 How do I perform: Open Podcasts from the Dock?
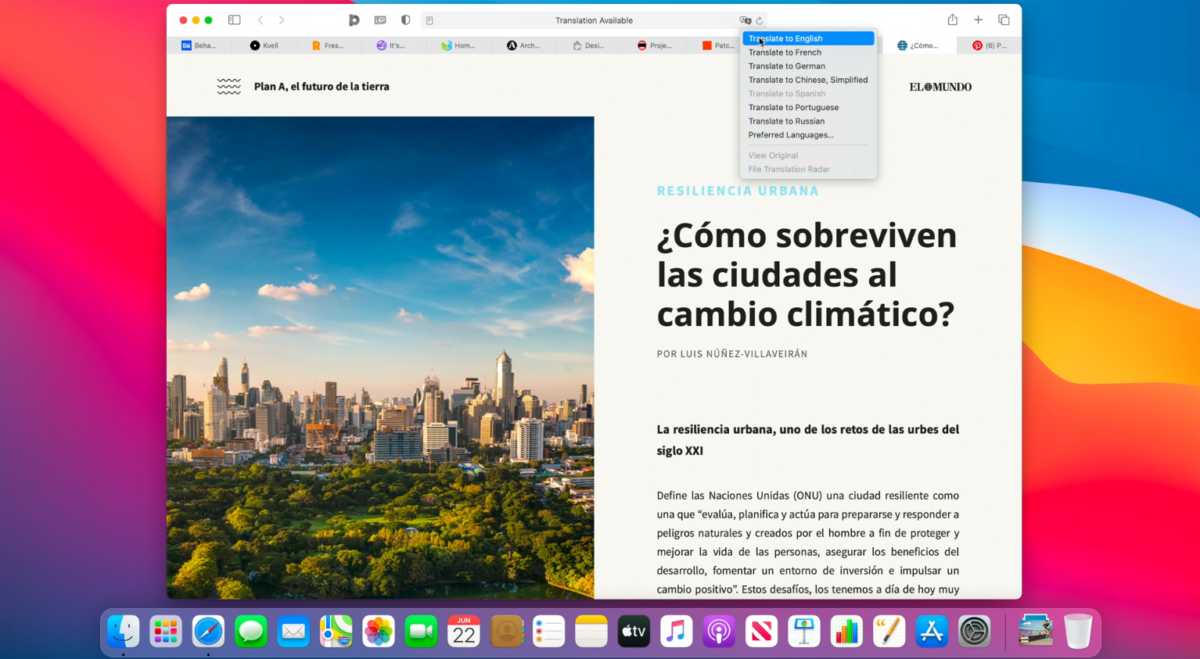(x=718, y=631)
